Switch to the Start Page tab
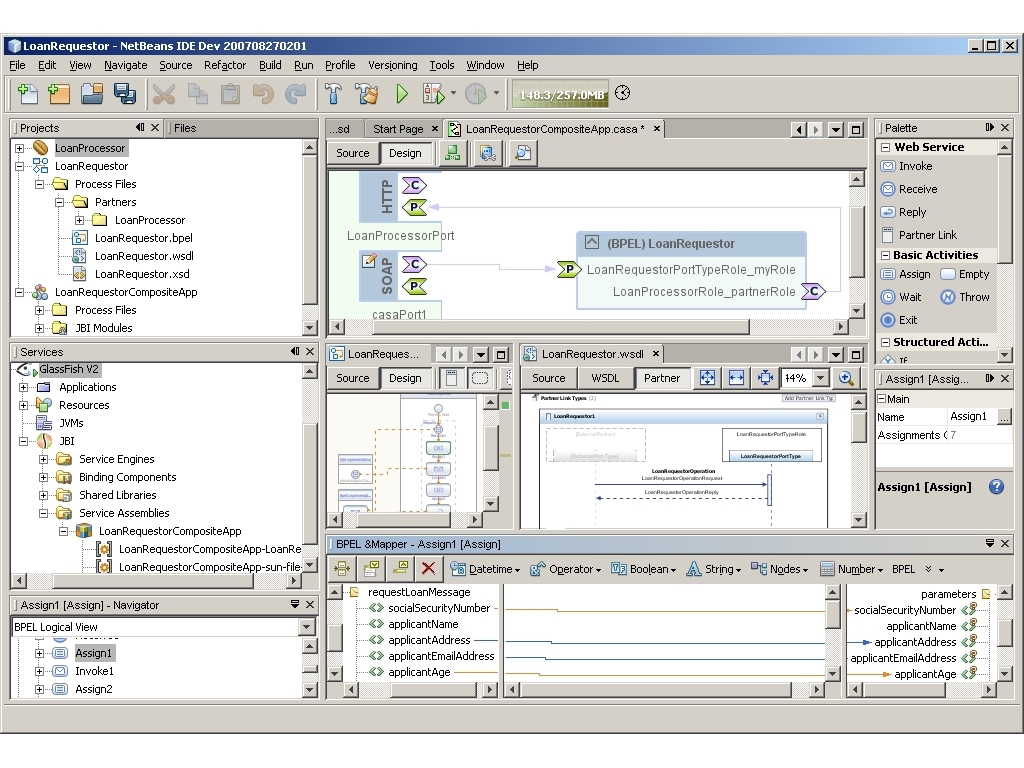 pyautogui.click(x=398, y=129)
